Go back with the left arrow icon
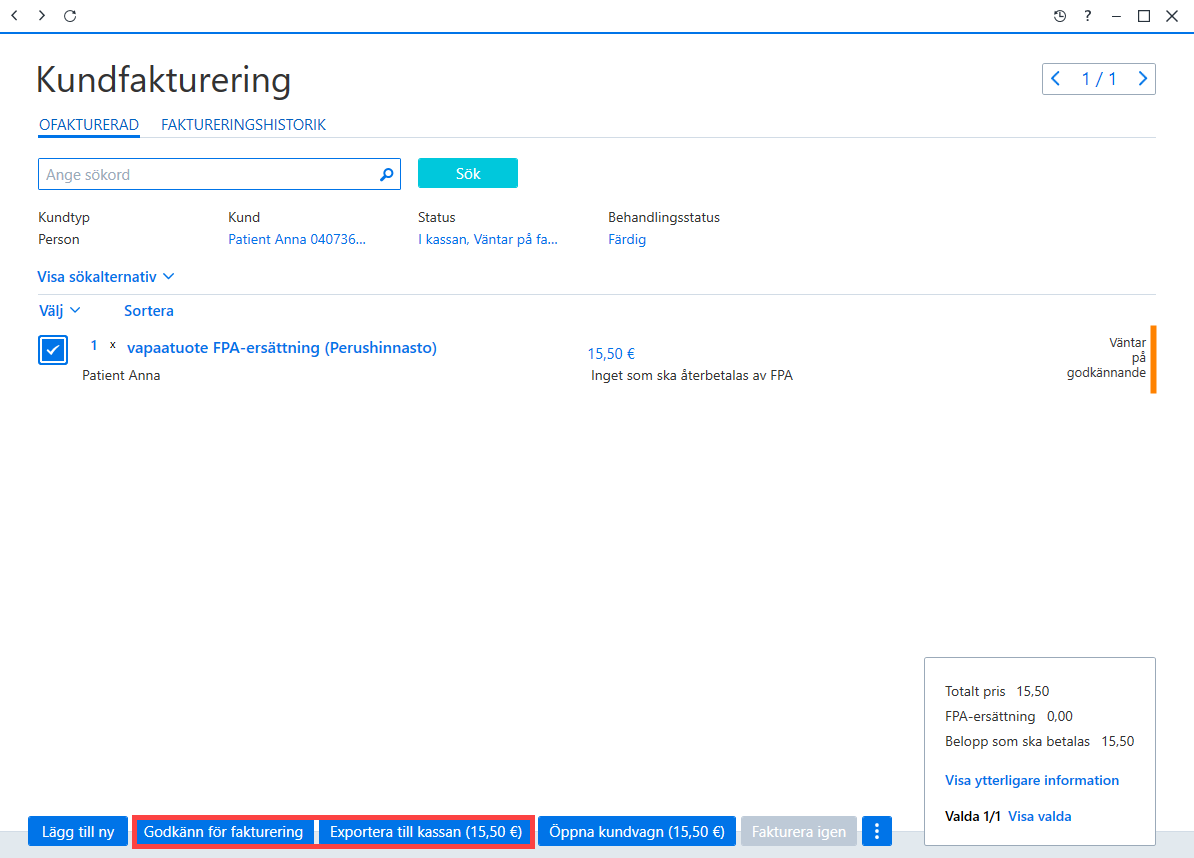The width and height of the screenshot is (1194, 858). 14,15
